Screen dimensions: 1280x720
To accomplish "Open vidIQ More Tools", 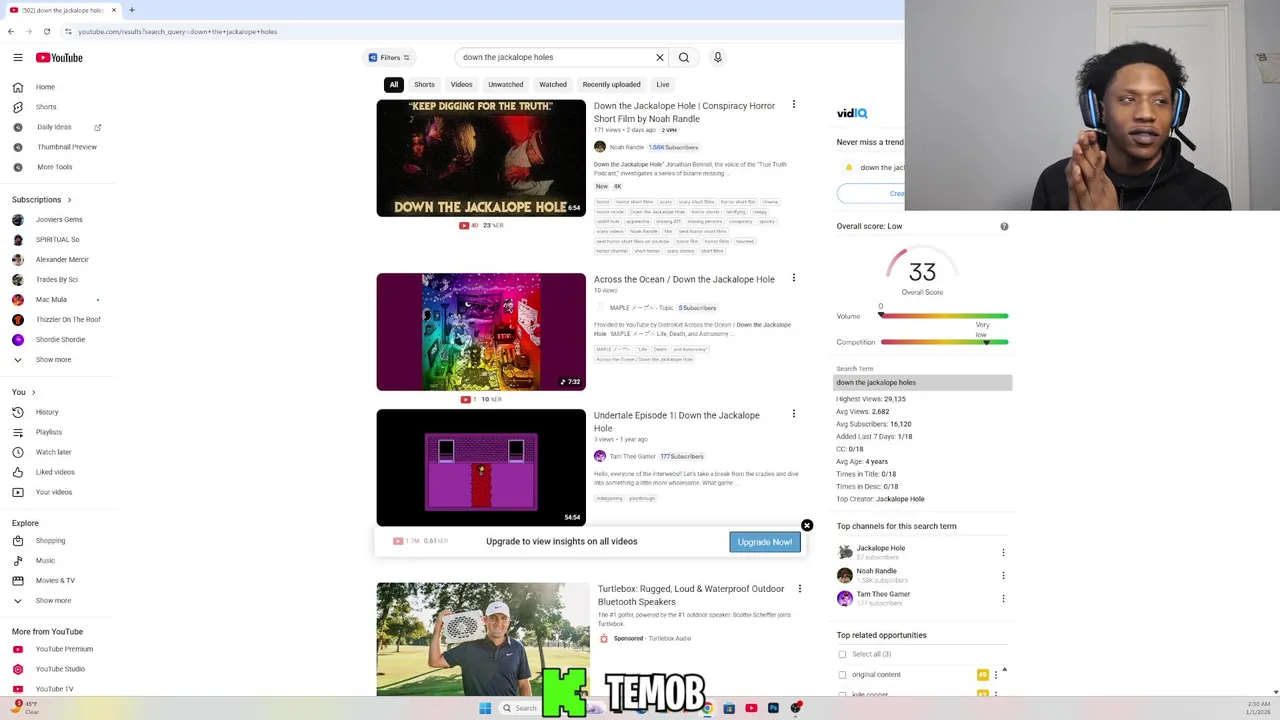I will pos(55,167).
